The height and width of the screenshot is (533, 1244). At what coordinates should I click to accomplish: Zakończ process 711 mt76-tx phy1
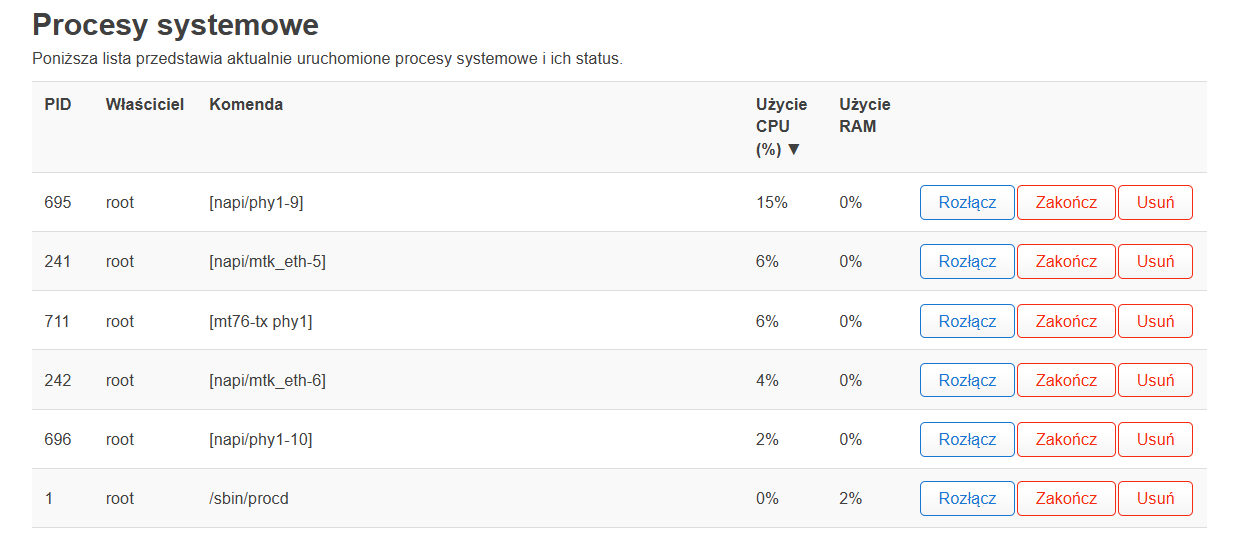[x=1066, y=321]
